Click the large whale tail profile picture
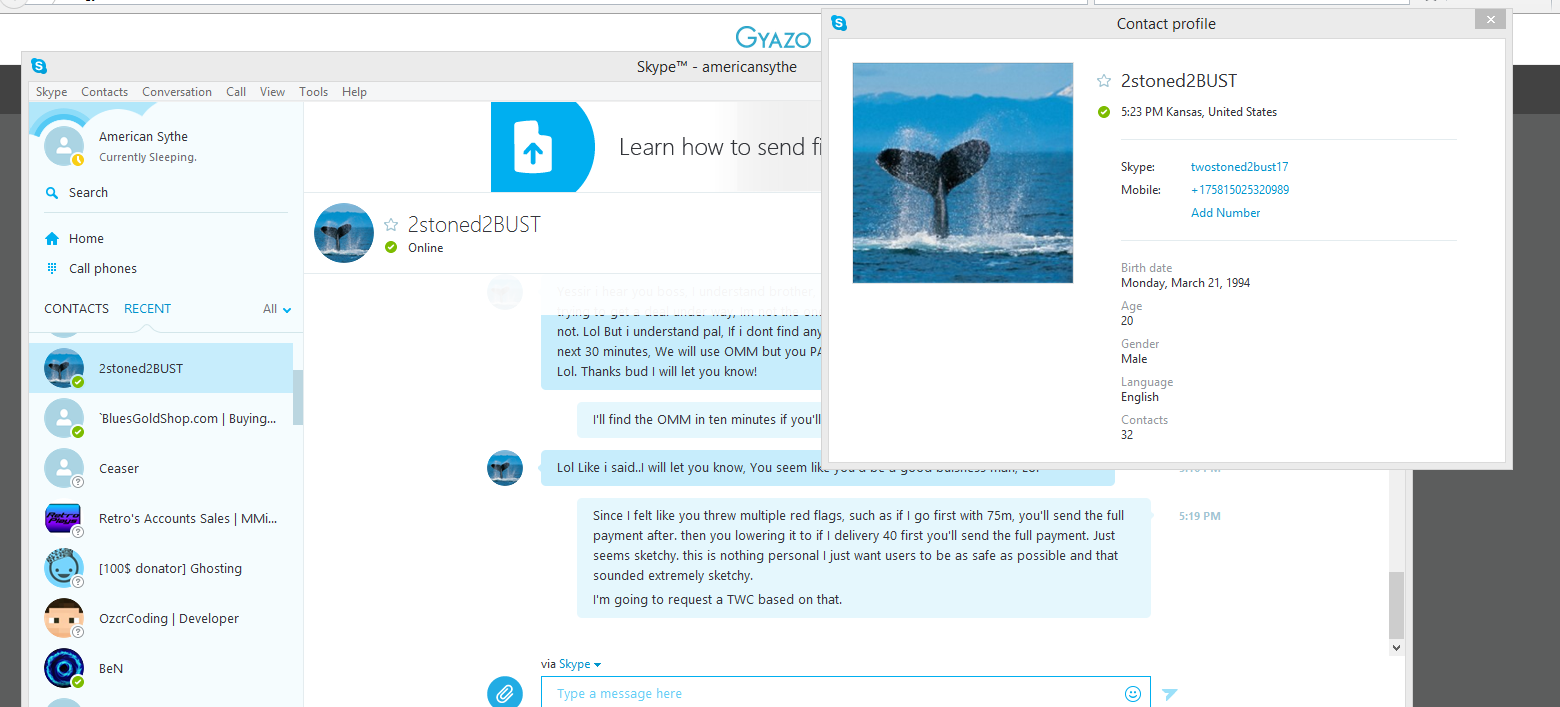 tap(963, 173)
